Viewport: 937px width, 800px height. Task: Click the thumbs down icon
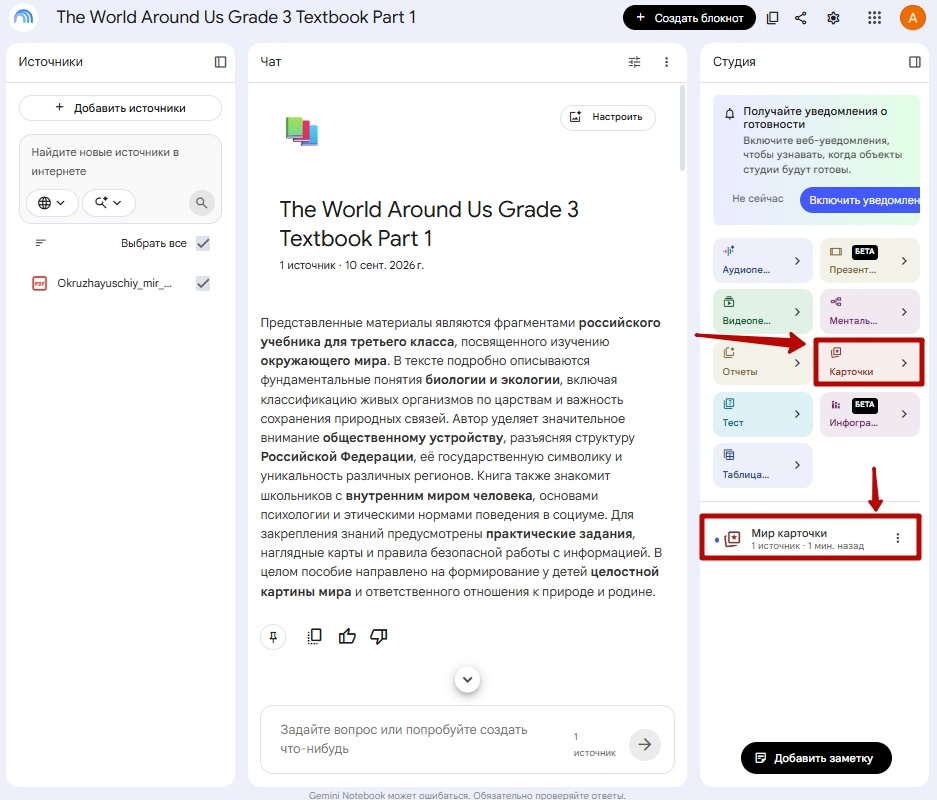(379, 636)
